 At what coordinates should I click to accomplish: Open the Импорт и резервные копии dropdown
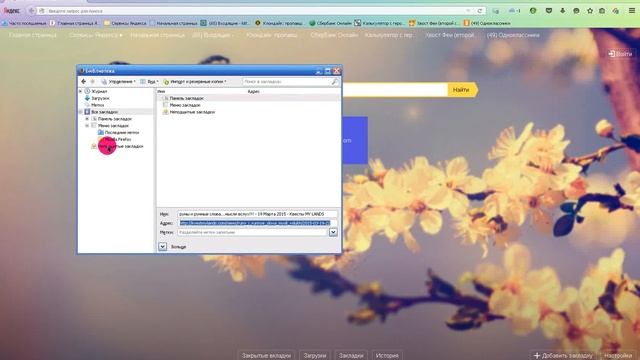coord(195,82)
